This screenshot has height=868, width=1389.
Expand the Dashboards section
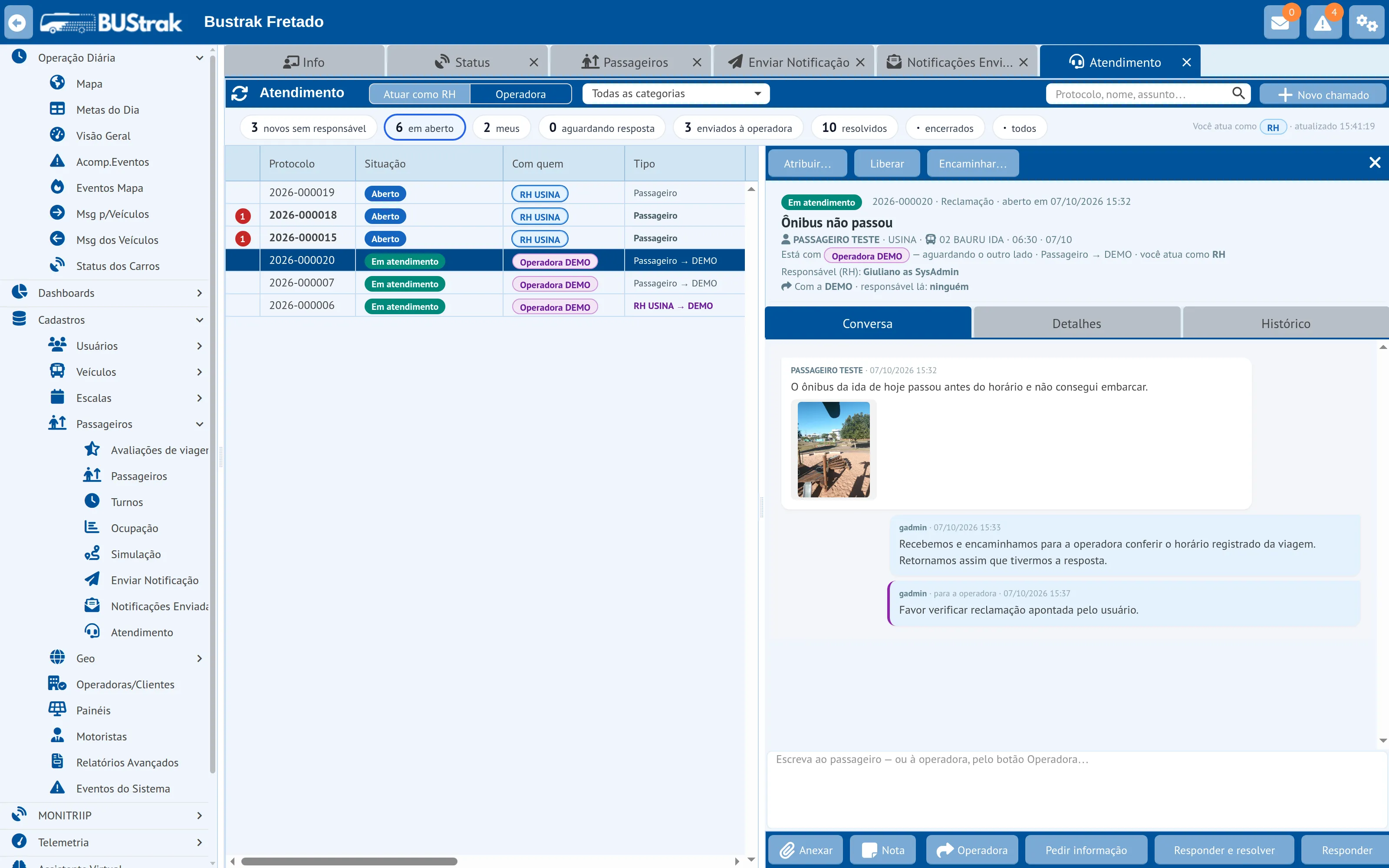tap(199, 293)
